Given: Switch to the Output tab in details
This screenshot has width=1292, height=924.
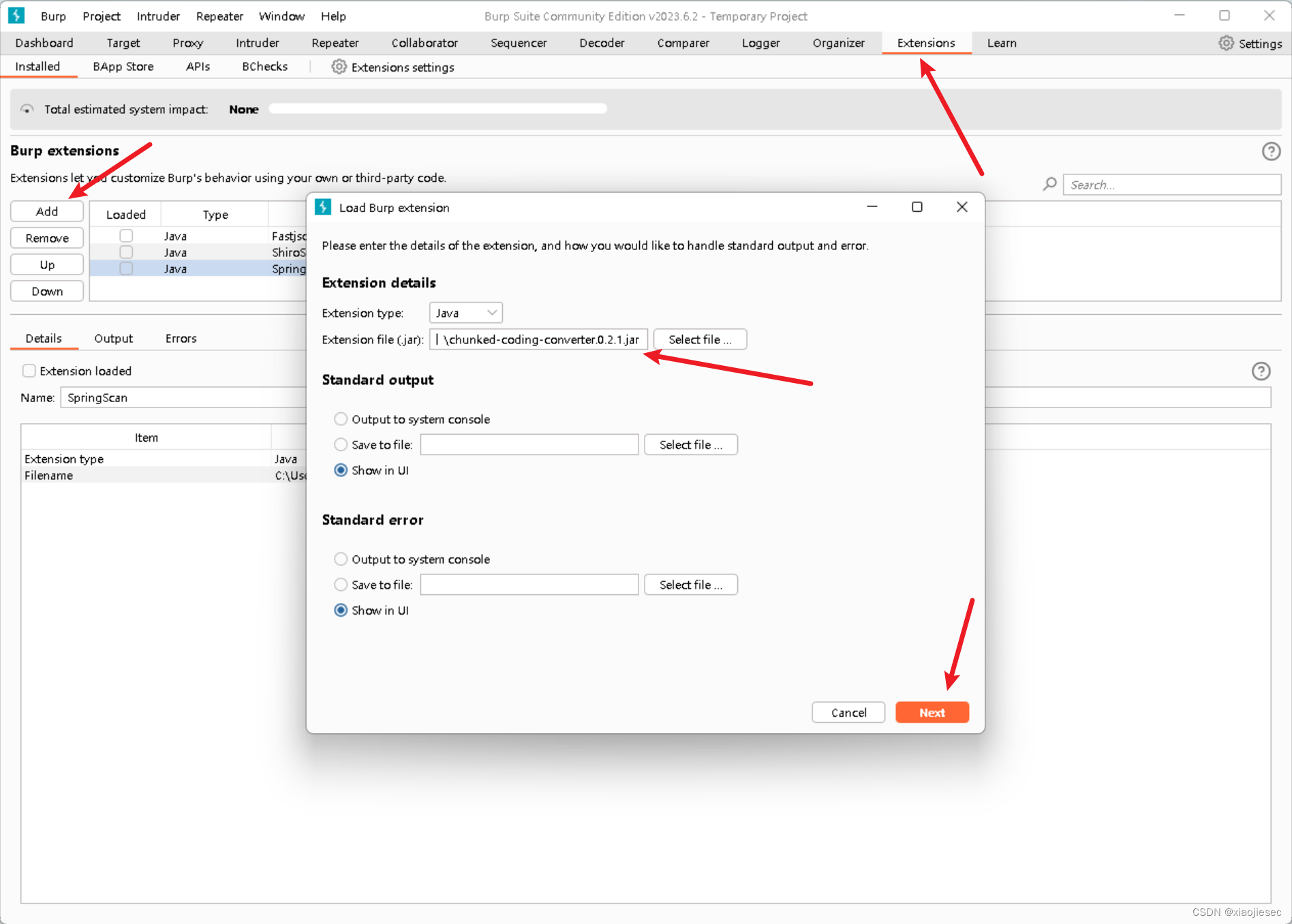Looking at the screenshot, I should click(113, 339).
